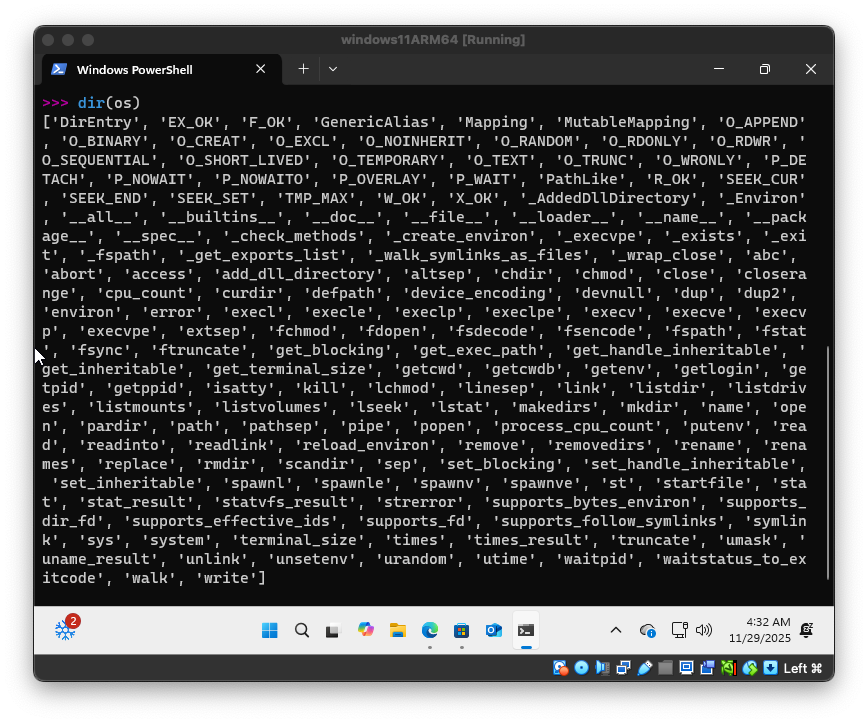868x723 pixels.
Task: Open the weather widget with snowflake badge
Action: [65, 630]
